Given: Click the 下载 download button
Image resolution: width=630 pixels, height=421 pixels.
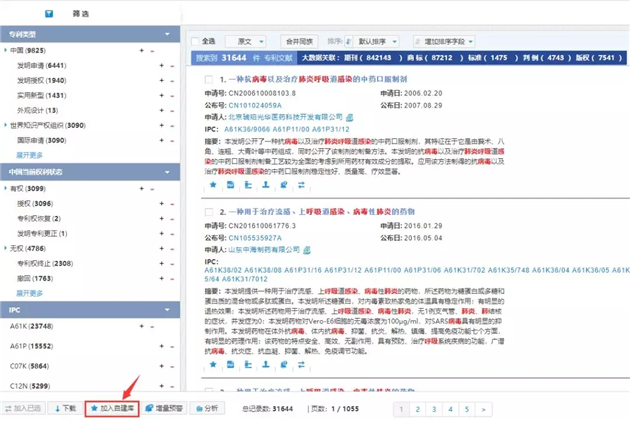Looking at the screenshot, I should tap(64, 408).
